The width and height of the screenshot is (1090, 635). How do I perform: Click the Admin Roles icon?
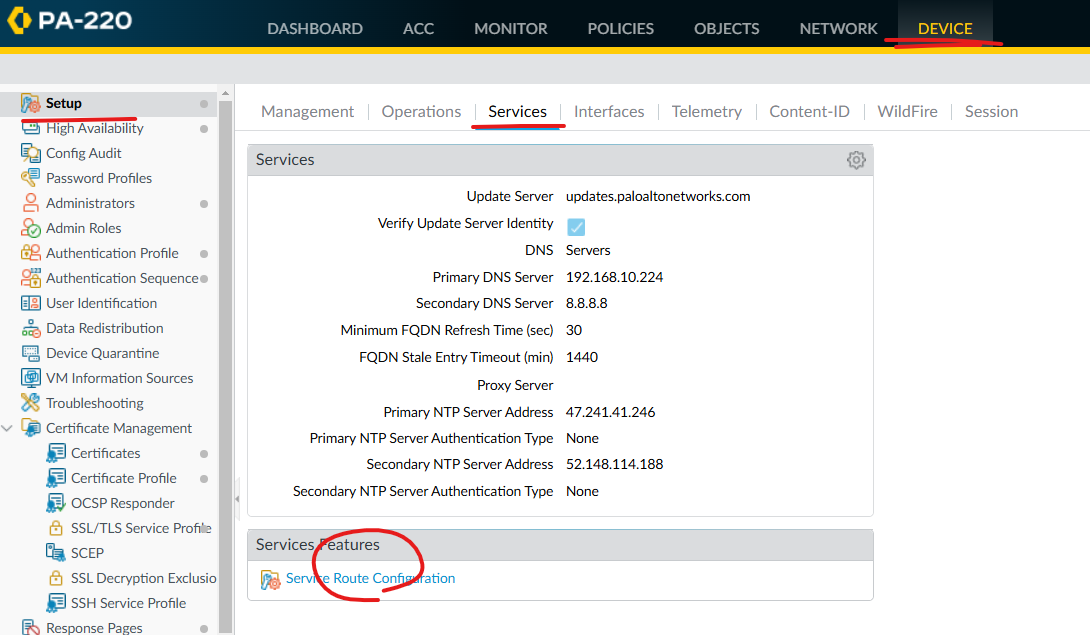pyautogui.click(x=31, y=228)
